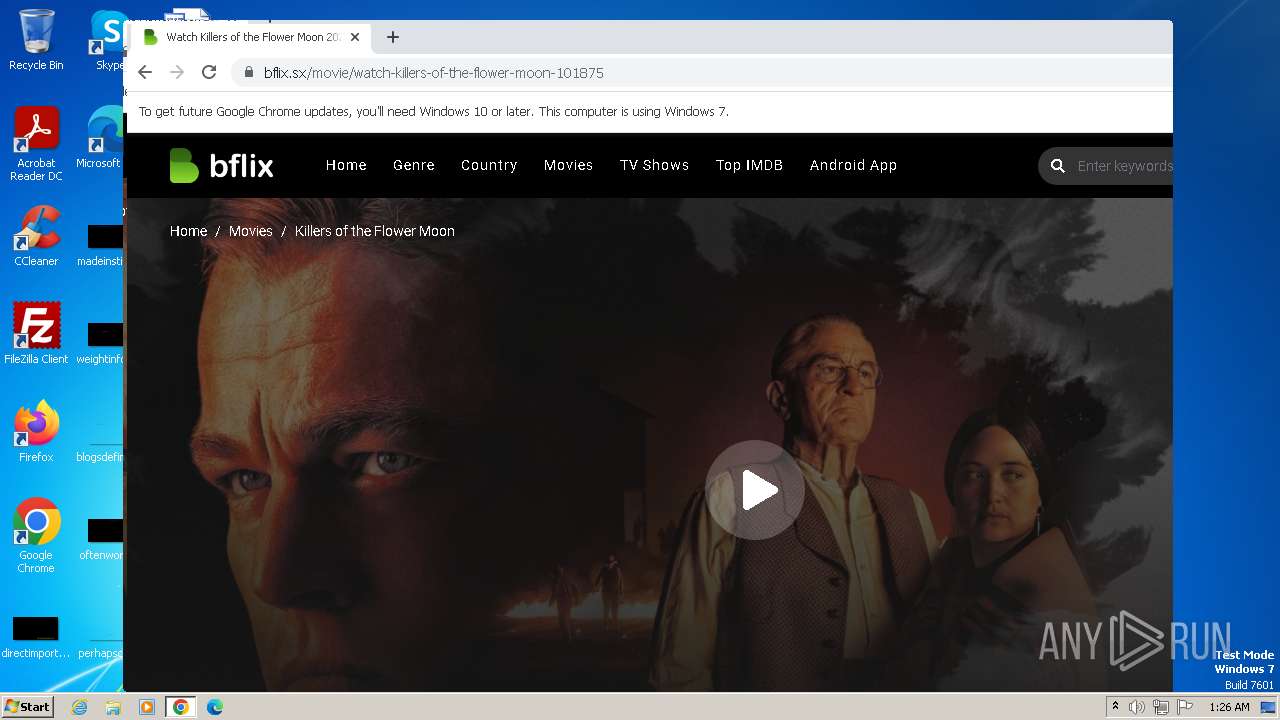Click the volume speaker tray icon
The image size is (1280, 720).
pos(1137,707)
